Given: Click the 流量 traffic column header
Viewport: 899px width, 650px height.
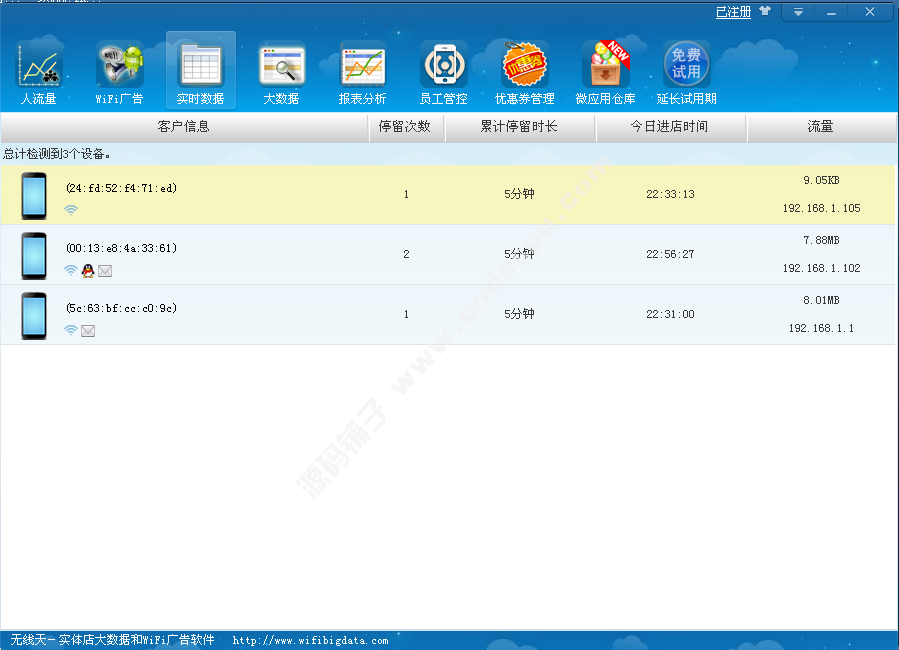Looking at the screenshot, I should (x=820, y=127).
